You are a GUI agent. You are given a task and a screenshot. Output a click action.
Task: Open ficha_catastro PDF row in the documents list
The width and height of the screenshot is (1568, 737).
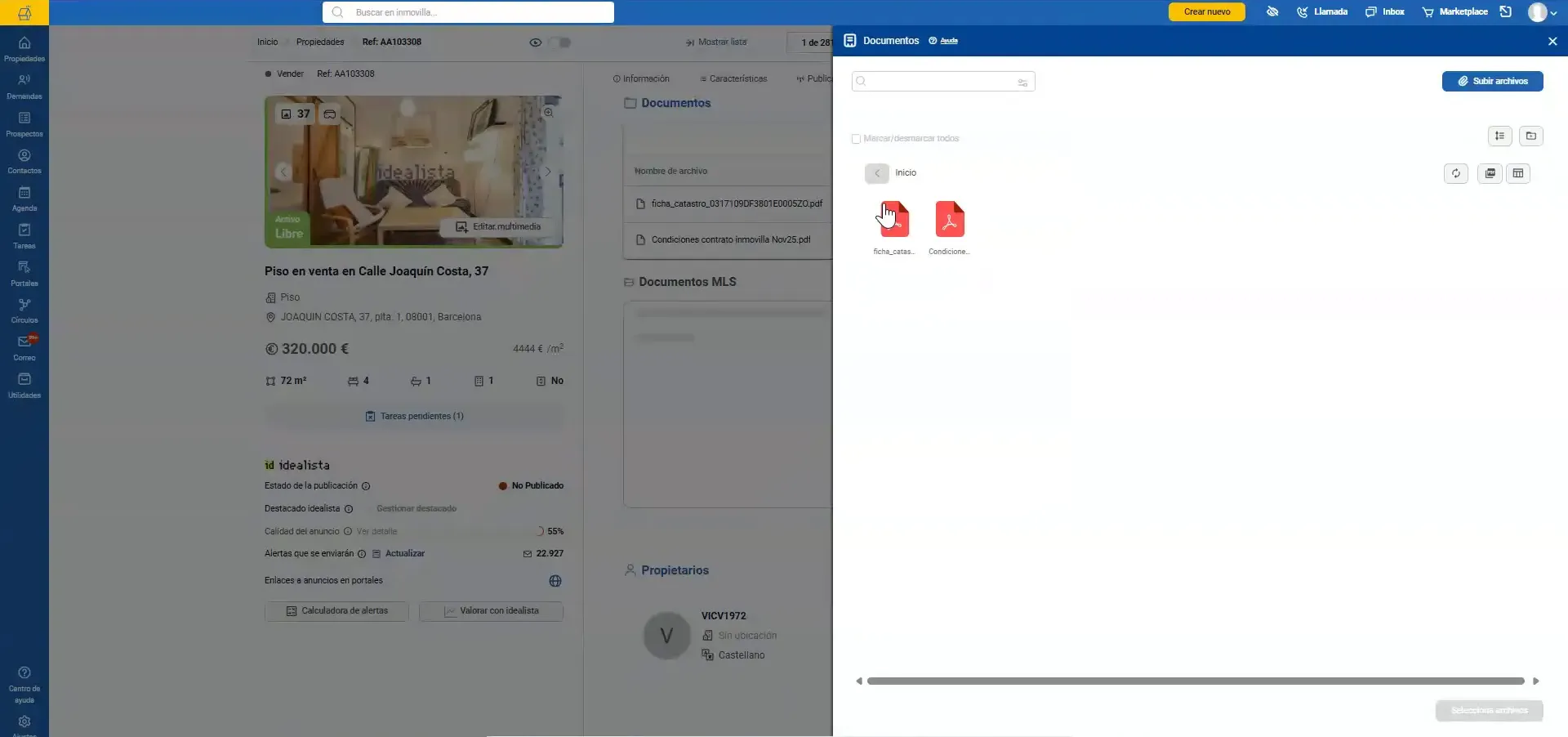729,203
